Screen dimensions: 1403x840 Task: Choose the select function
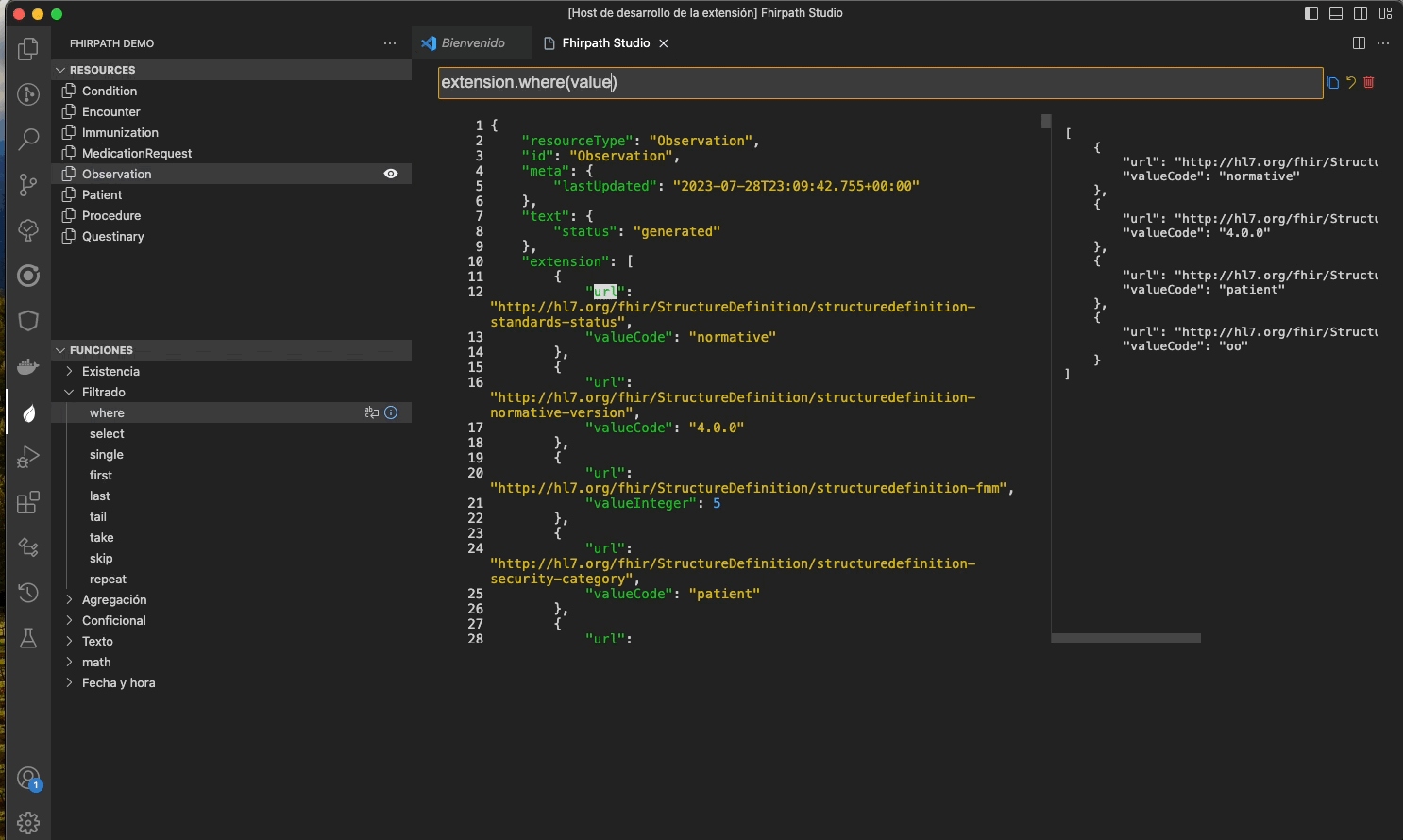231,433
